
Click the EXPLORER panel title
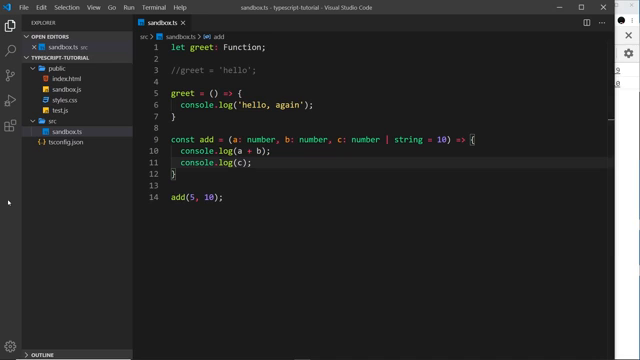coord(43,23)
